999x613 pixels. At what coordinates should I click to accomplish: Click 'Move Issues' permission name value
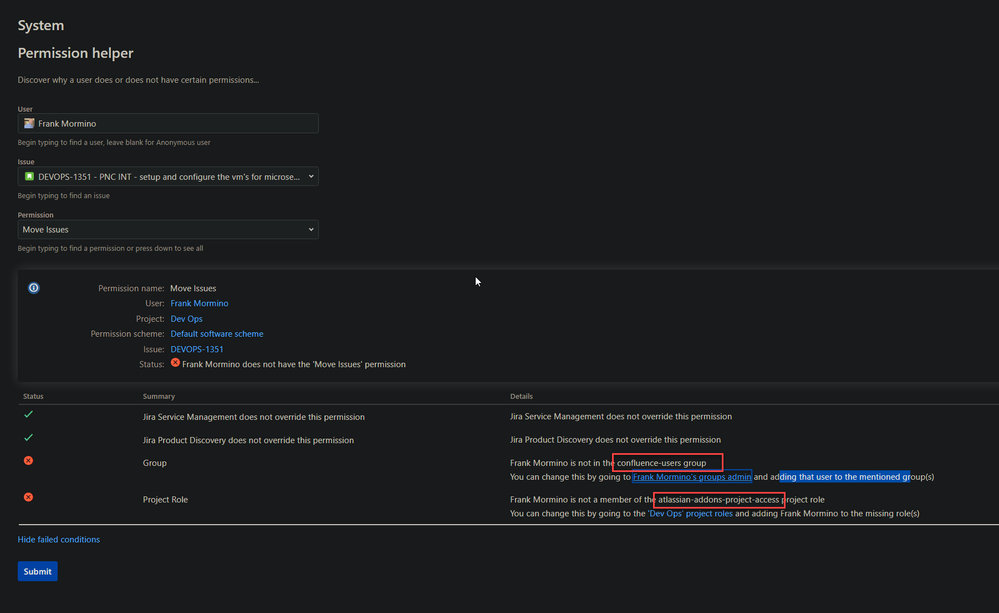click(193, 289)
